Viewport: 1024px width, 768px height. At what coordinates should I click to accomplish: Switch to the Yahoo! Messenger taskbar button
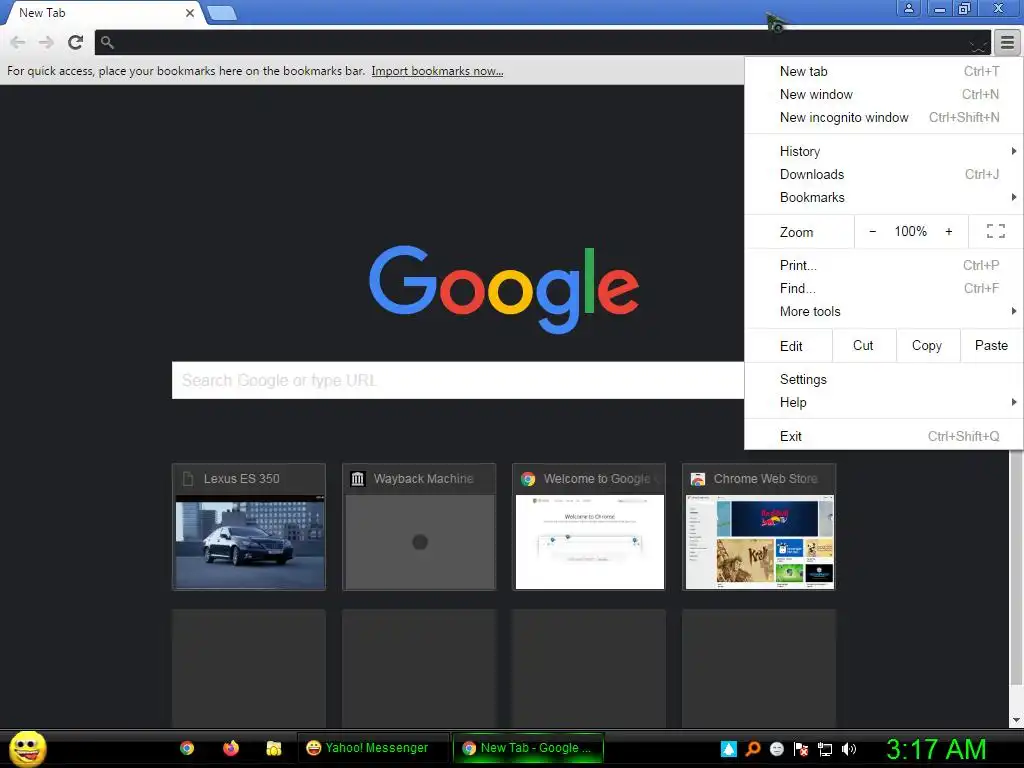tap(373, 748)
